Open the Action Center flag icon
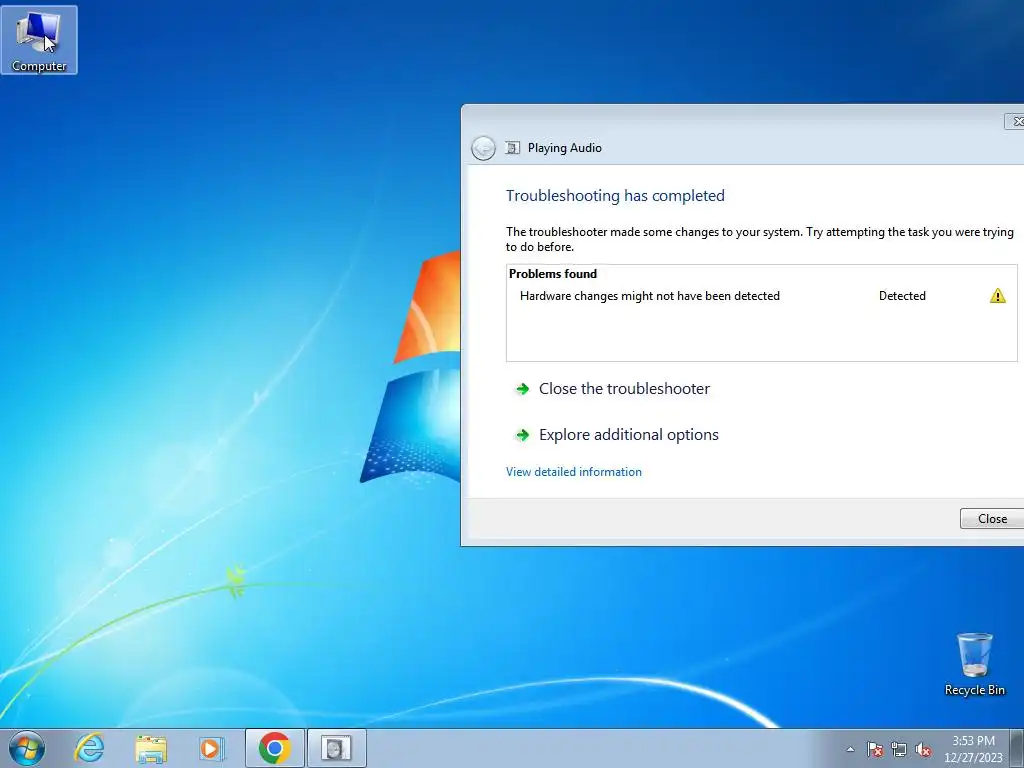1024x768 pixels. 874,749
